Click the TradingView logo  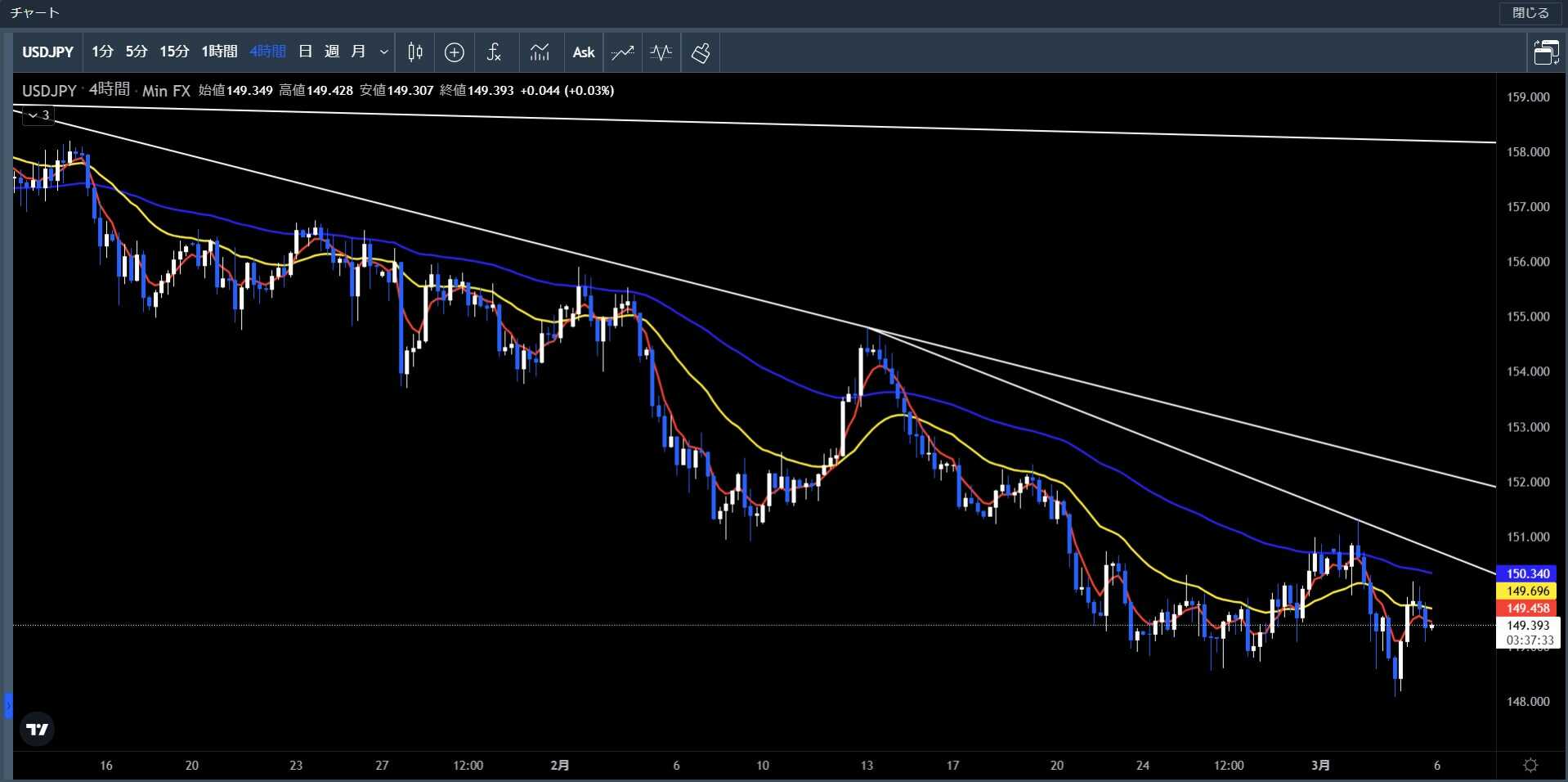[38, 729]
